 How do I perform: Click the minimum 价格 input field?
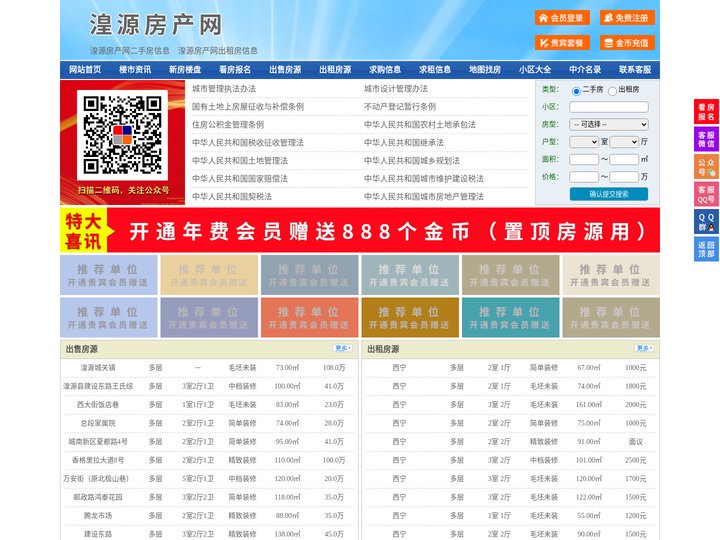(x=584, y=177)
